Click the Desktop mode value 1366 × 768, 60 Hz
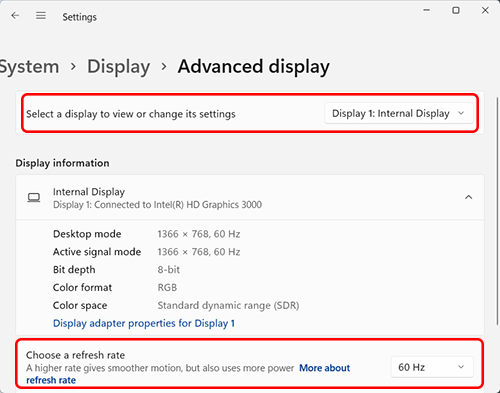The width and height of the screenshot is (500, 393). click(199, 234)
